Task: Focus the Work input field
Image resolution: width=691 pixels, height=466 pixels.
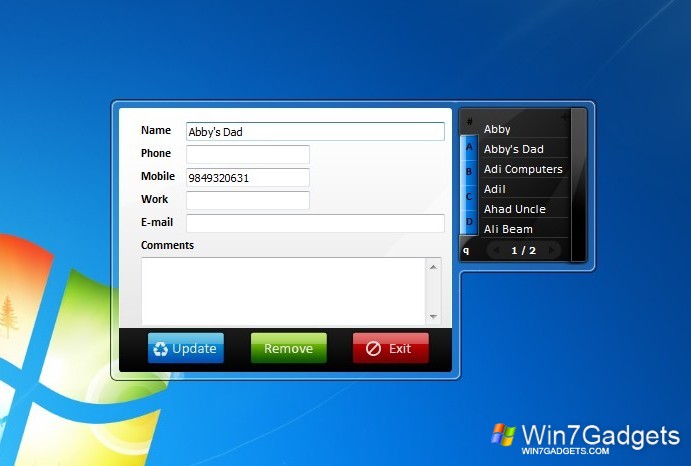Action: pos(248,200)
